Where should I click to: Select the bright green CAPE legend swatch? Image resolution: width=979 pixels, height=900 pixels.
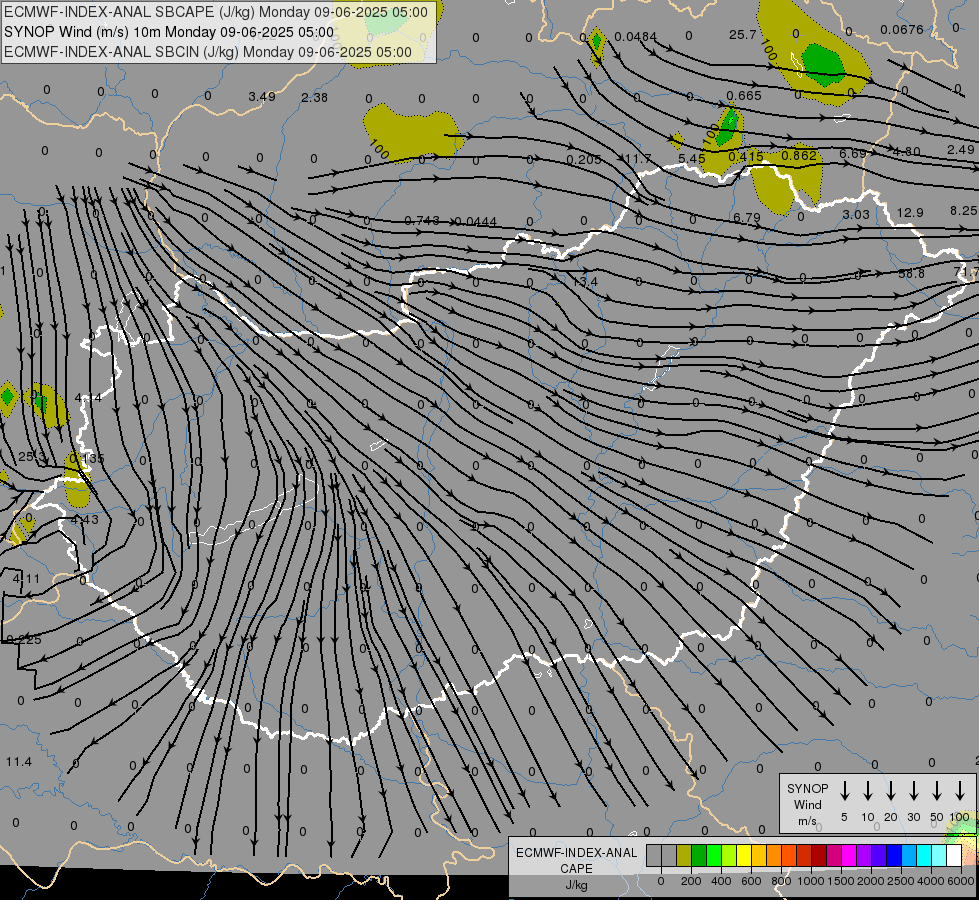pyautogui.click(x=714, y=855)
